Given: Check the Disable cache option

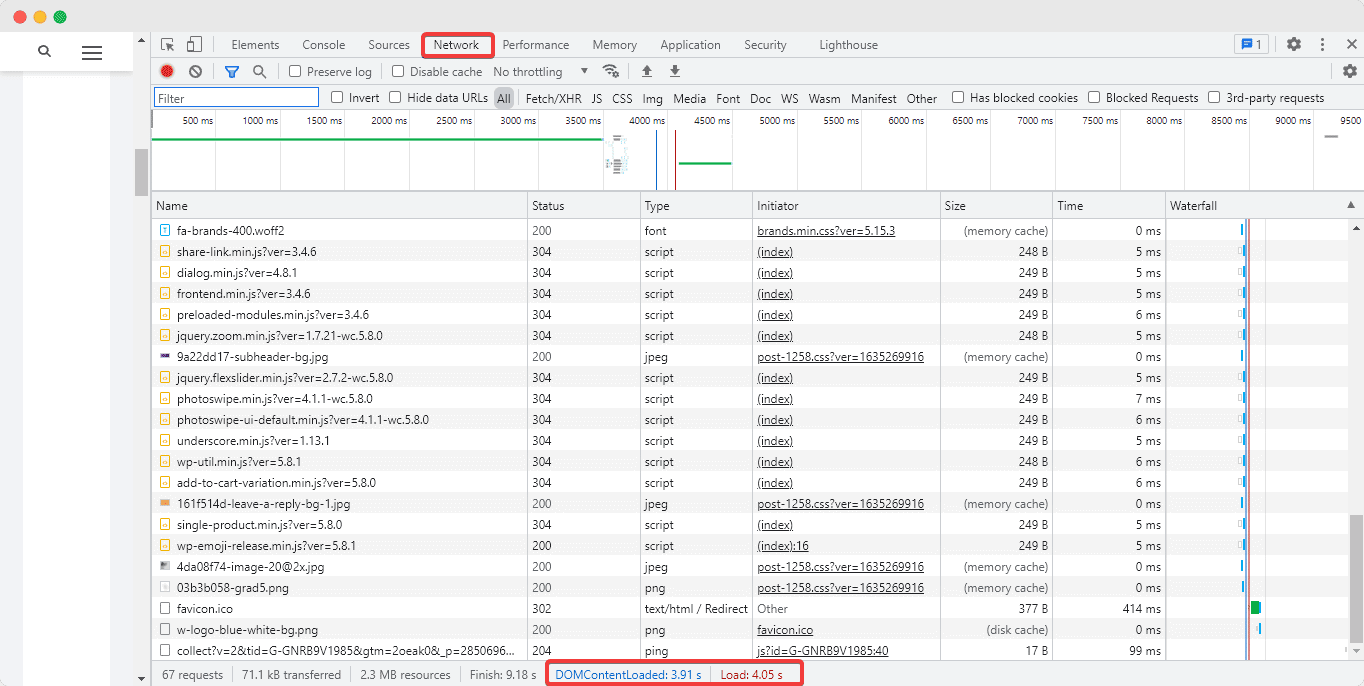Looking at the screenshot, I should tap(398, 72).
